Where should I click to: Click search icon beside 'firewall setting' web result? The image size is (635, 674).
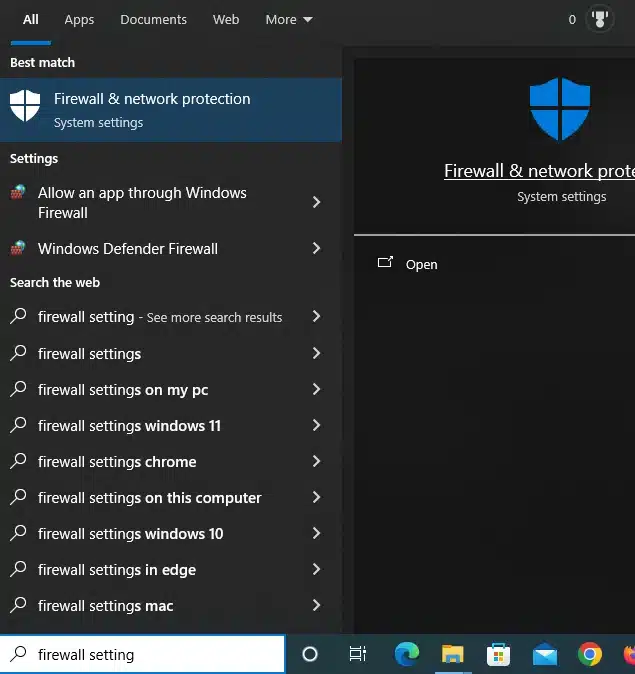coord(18,316)
